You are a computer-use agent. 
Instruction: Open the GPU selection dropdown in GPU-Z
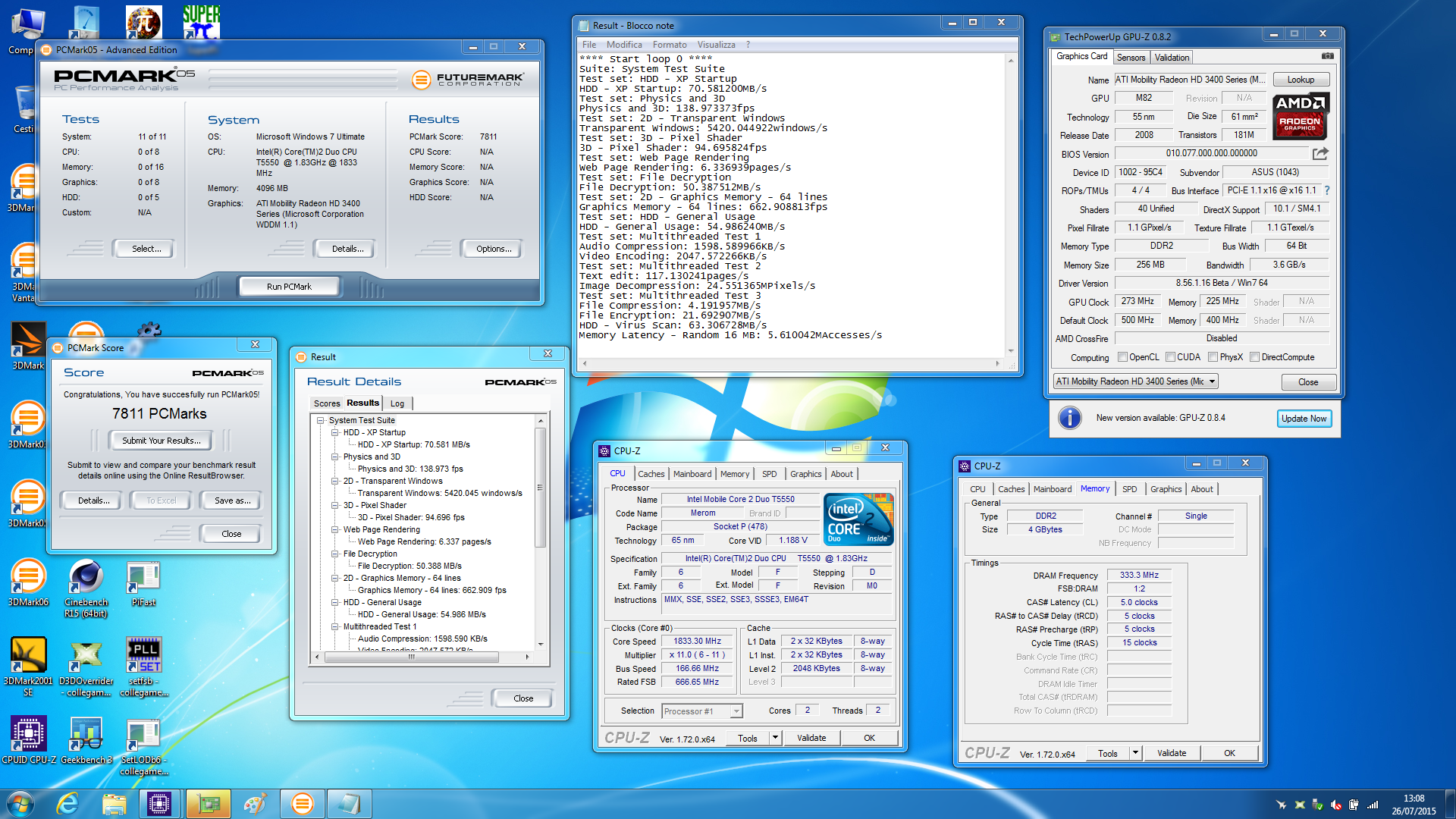point(1136,381)
